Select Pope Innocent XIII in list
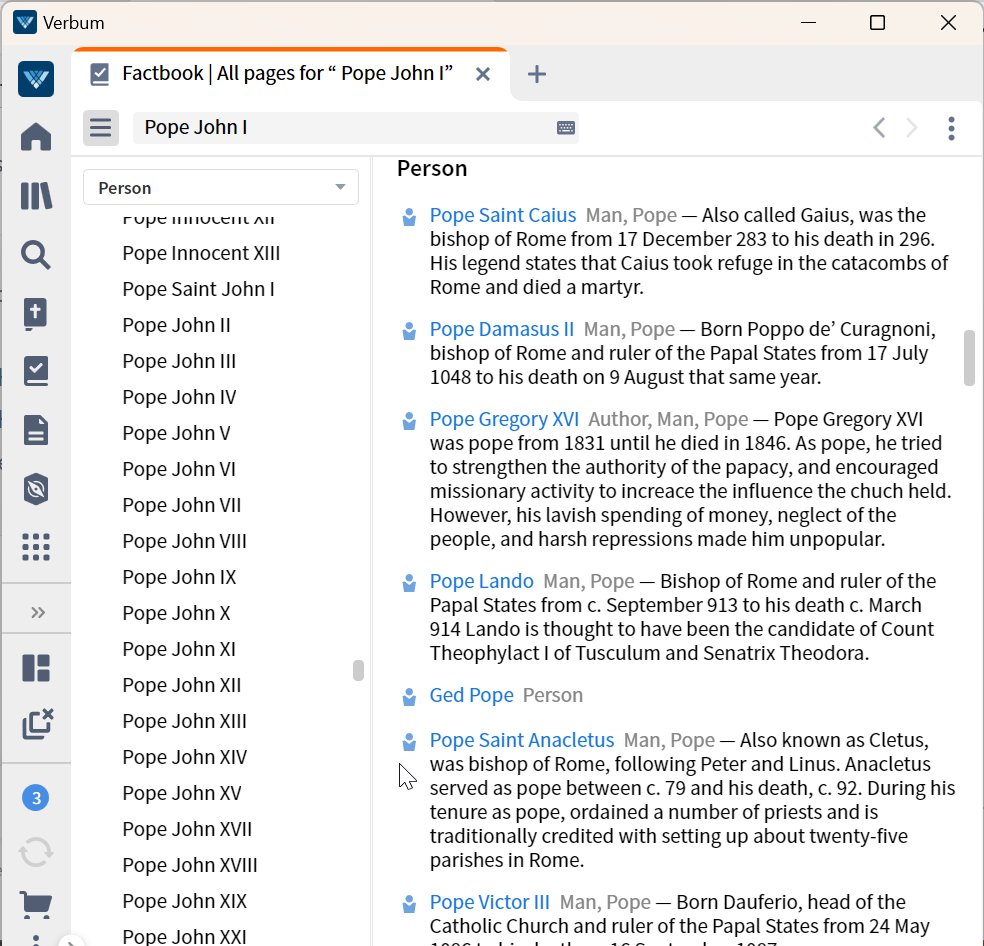984x946 pixels. [201, 253]
